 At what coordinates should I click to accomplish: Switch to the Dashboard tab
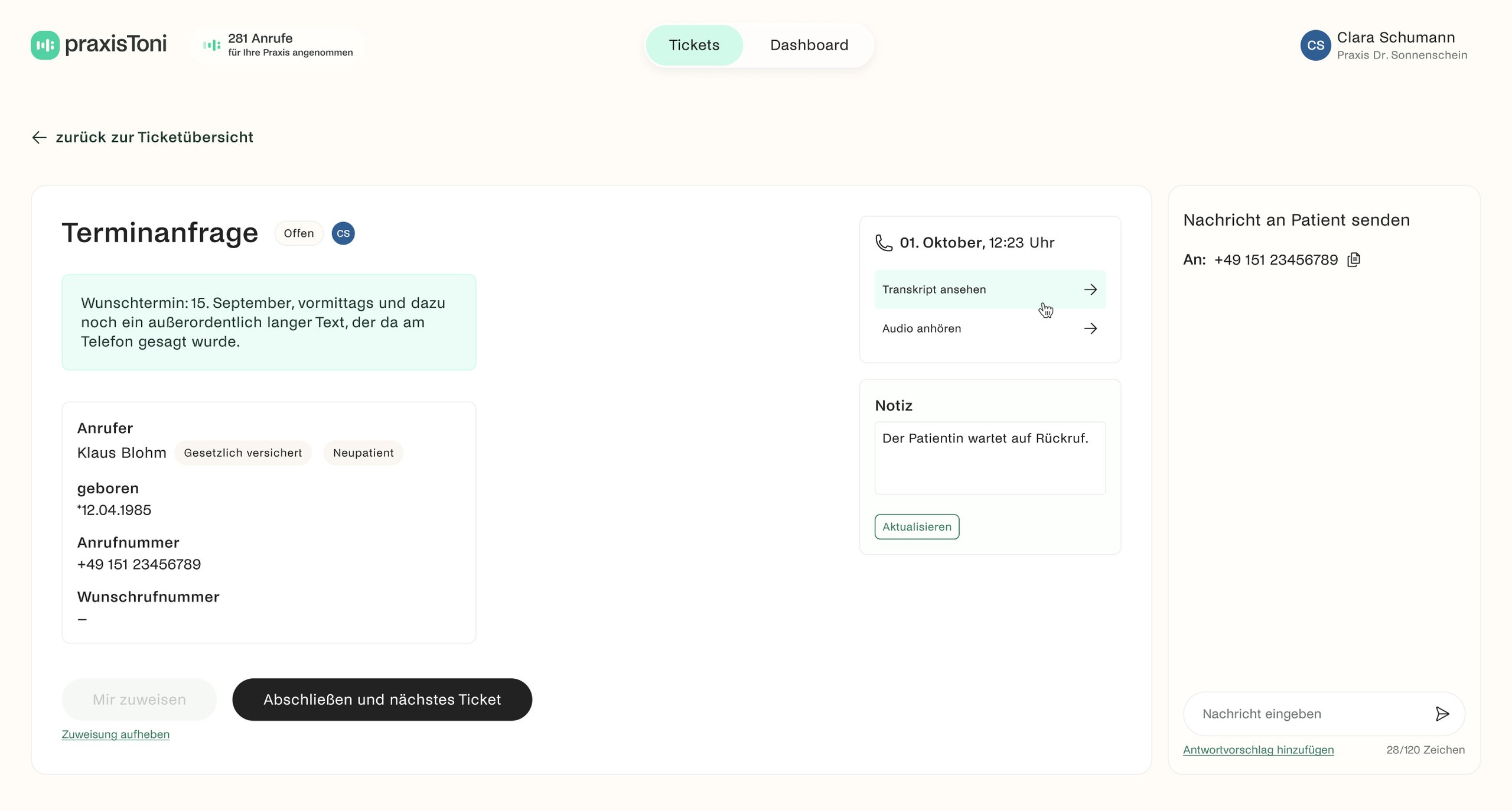click(x=809, y=45)
